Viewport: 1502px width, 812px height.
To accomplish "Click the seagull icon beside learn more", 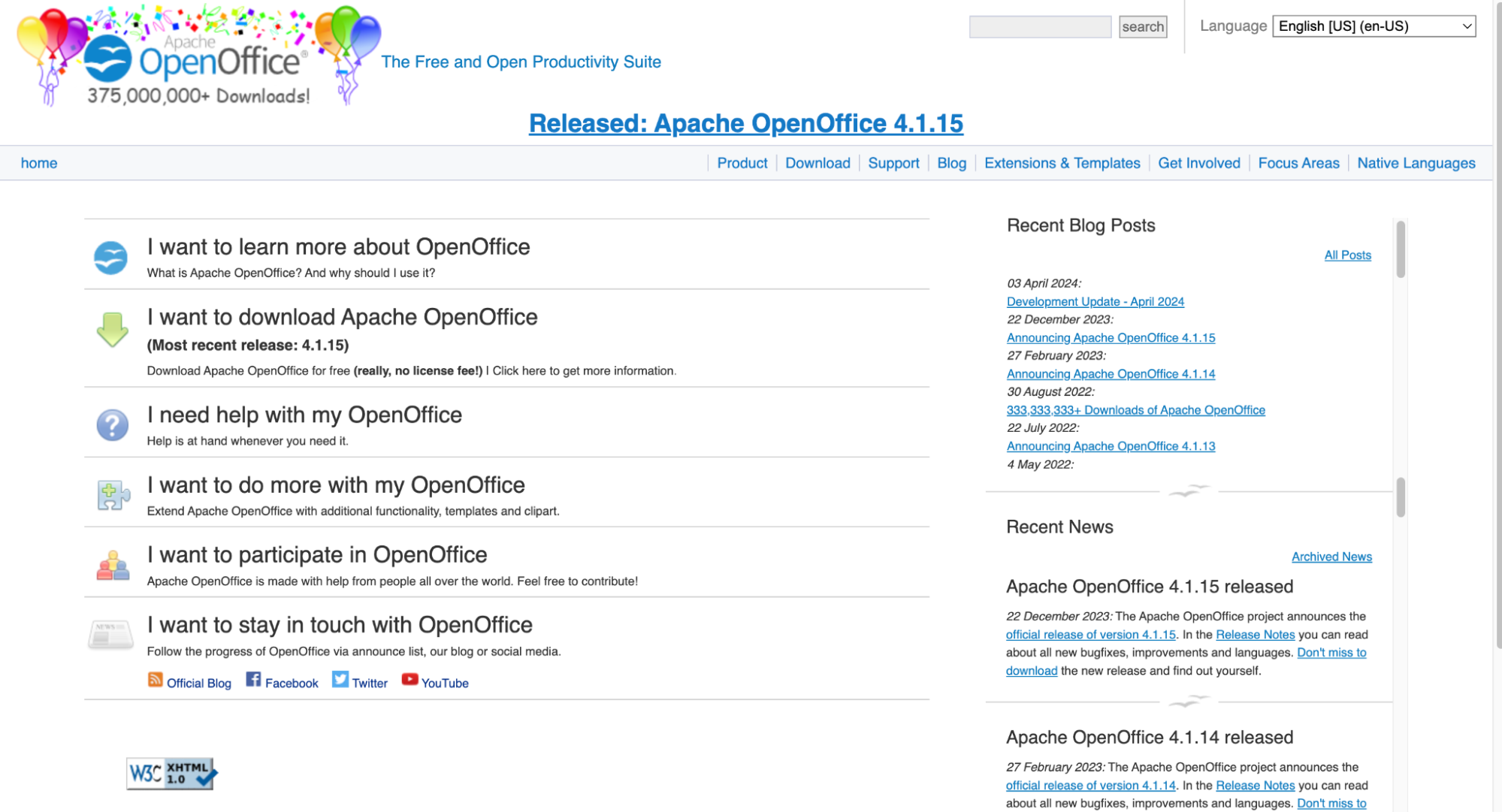I will pyautogui.click(x=110, y=258).
